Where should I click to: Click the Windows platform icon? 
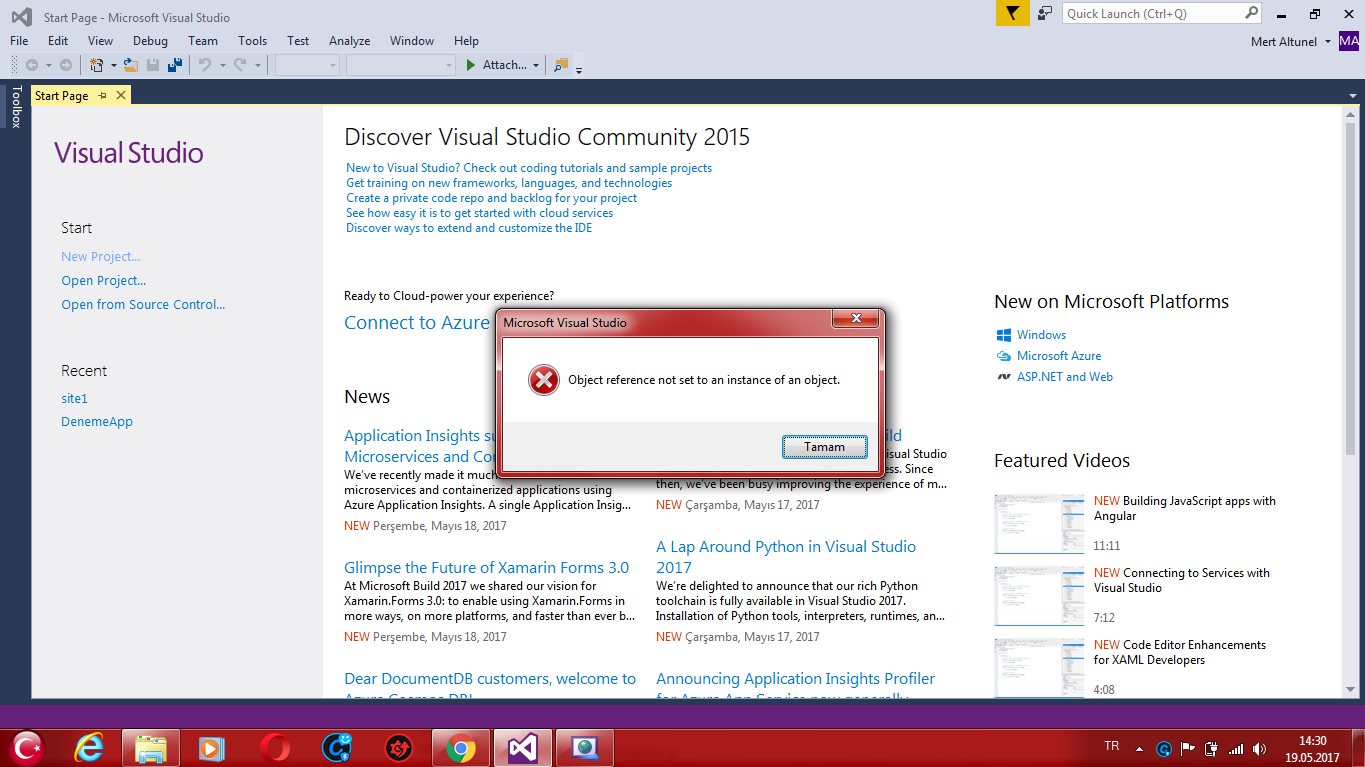1004,335
